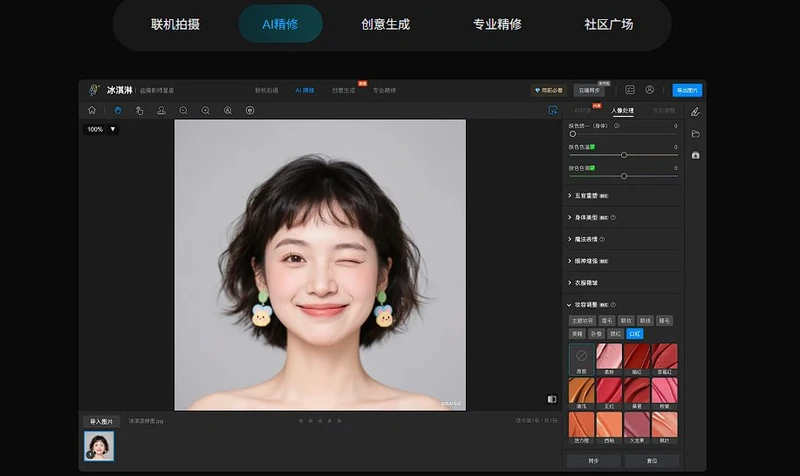800x476 pixels.
Task: Click the help icon beside 身体美型
Action: point(613,217)
